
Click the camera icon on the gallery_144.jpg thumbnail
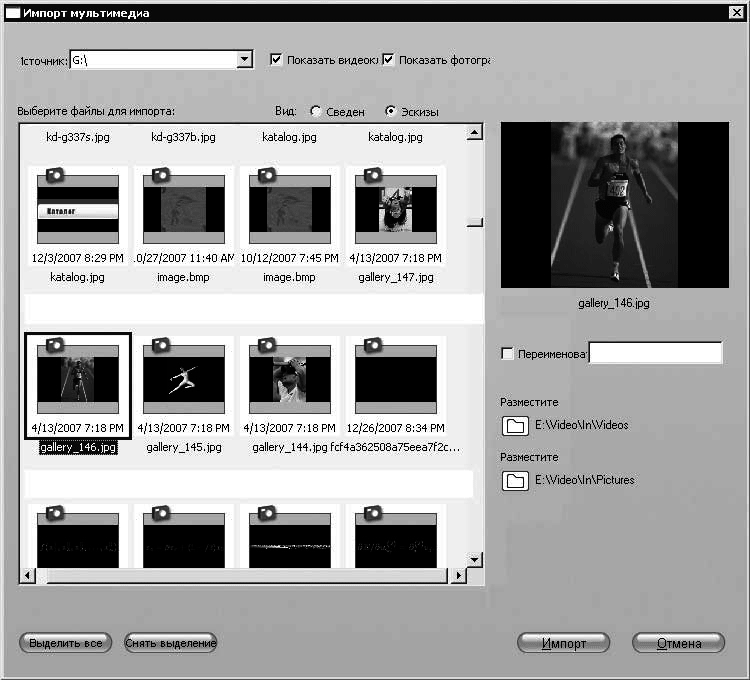[267, 344]
